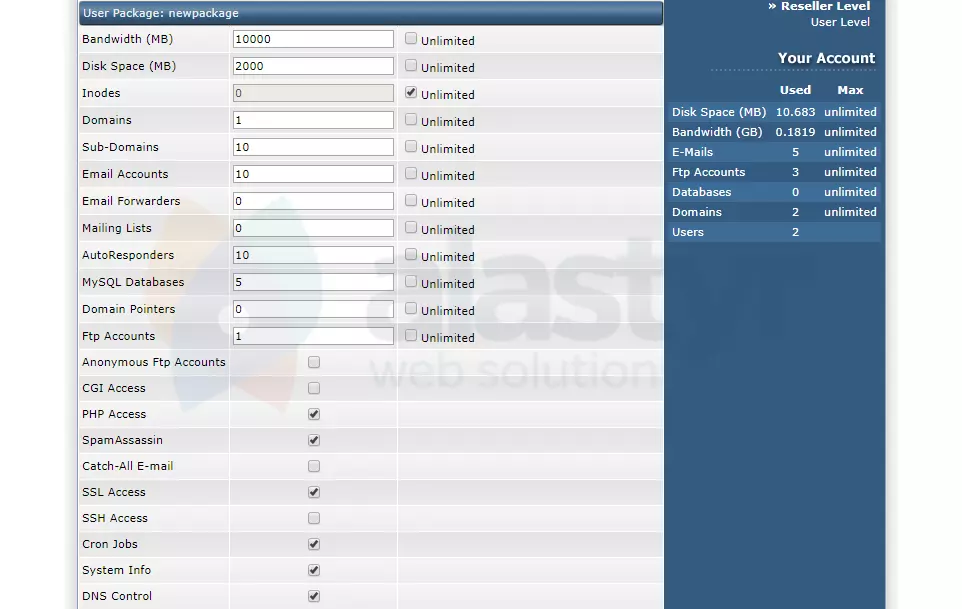Go to User Level

pyautogui.click(x=840, y=22)
